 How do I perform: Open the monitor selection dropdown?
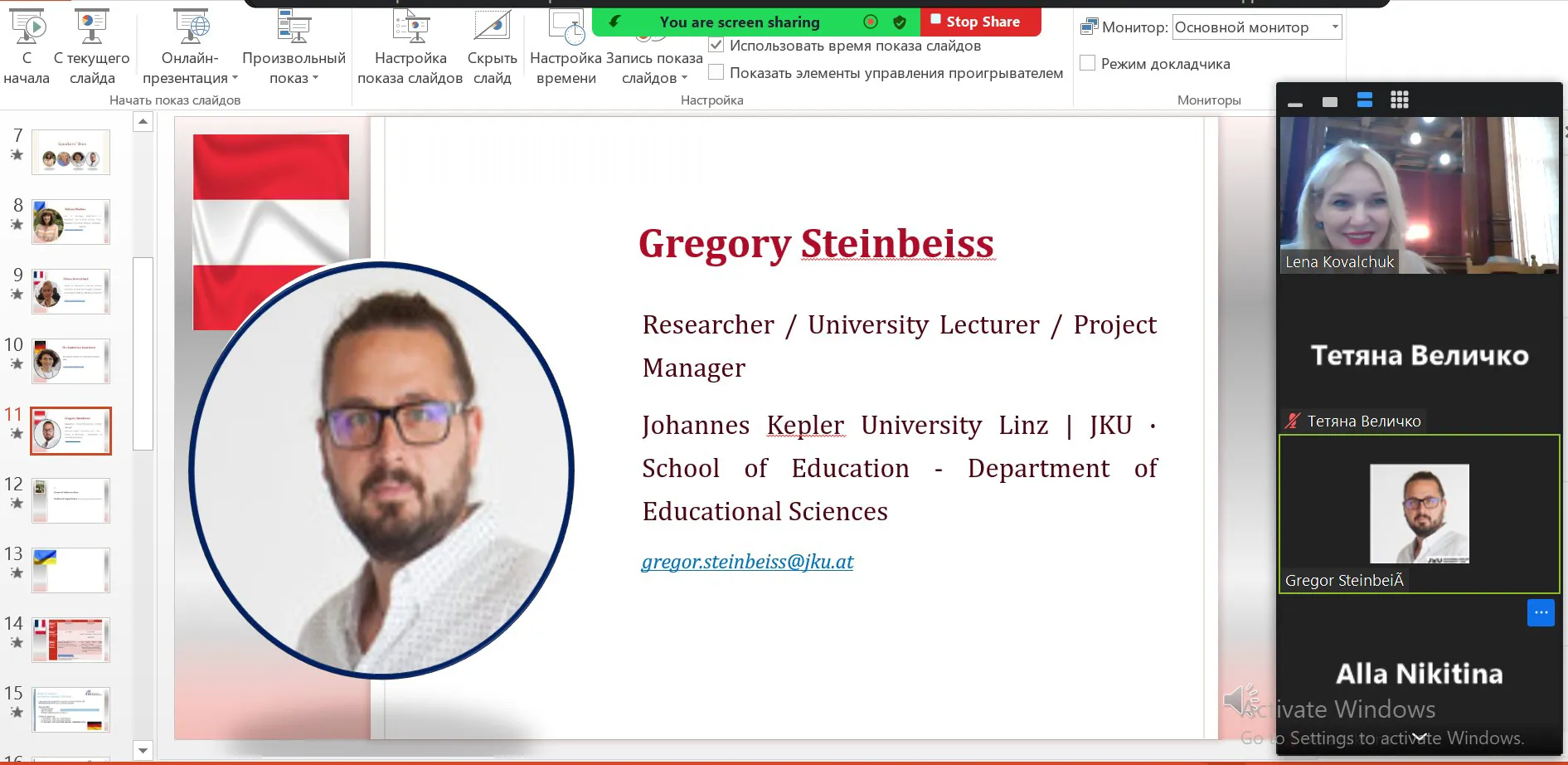[x=1335, y=27]
